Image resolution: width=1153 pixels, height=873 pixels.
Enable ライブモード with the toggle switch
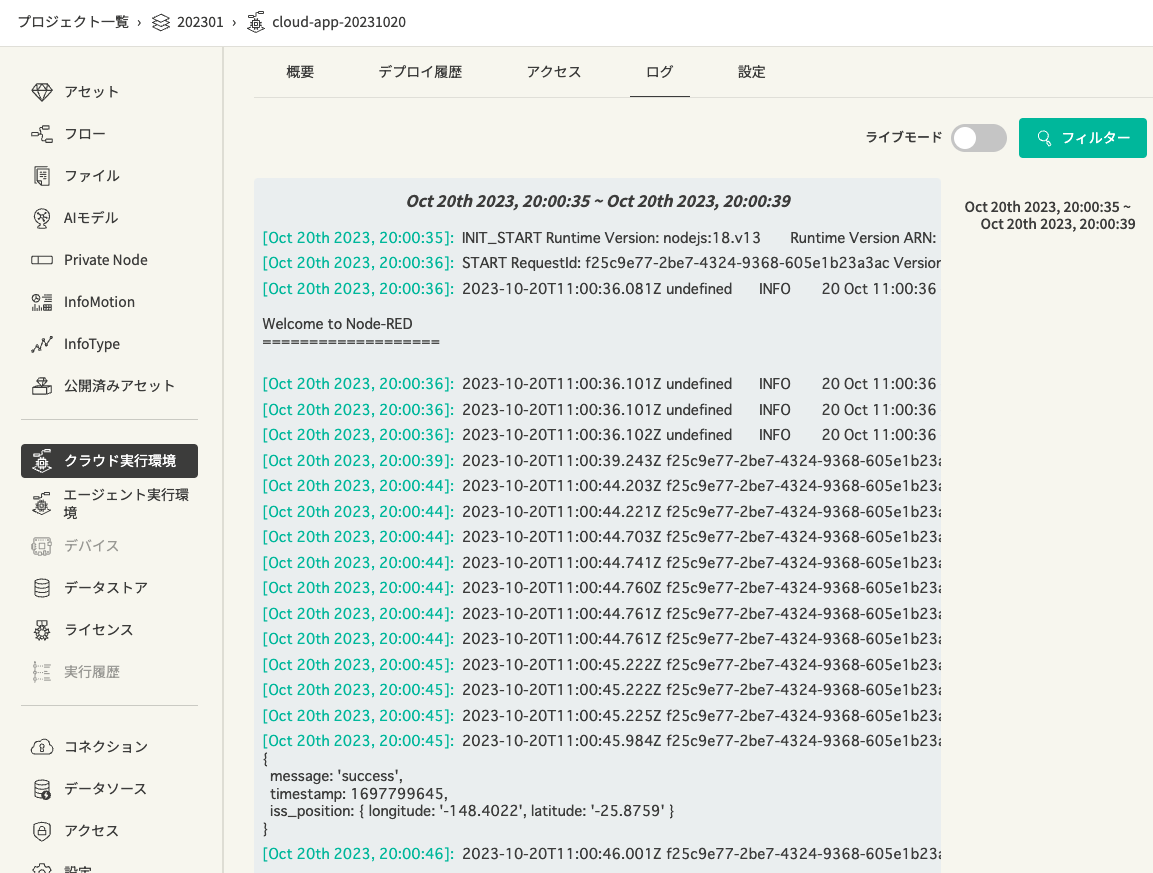978,138
